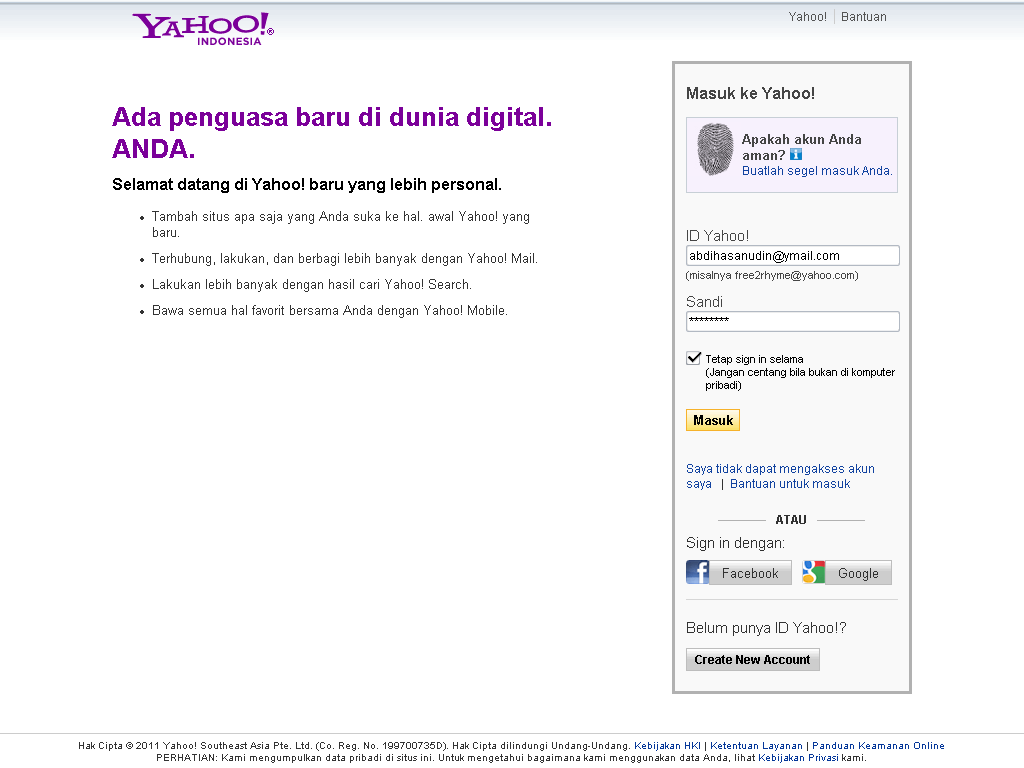1024x768 pixels.
Task: Click the Create New Account button
Action: pos(752,660)
